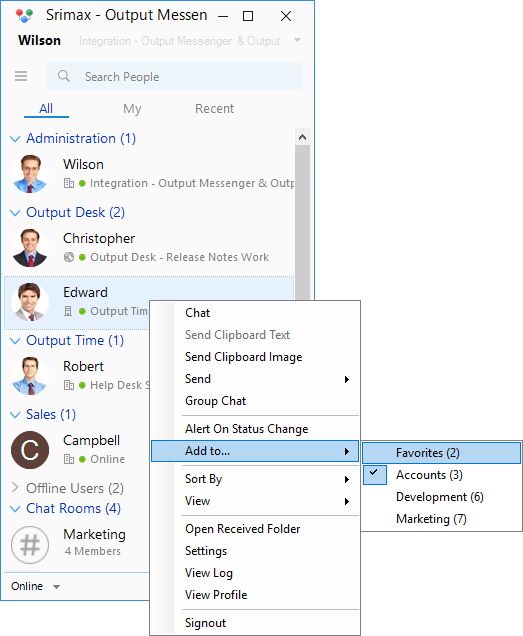Toggle the Accounts (3) checkmark

[x=374, y=474]
